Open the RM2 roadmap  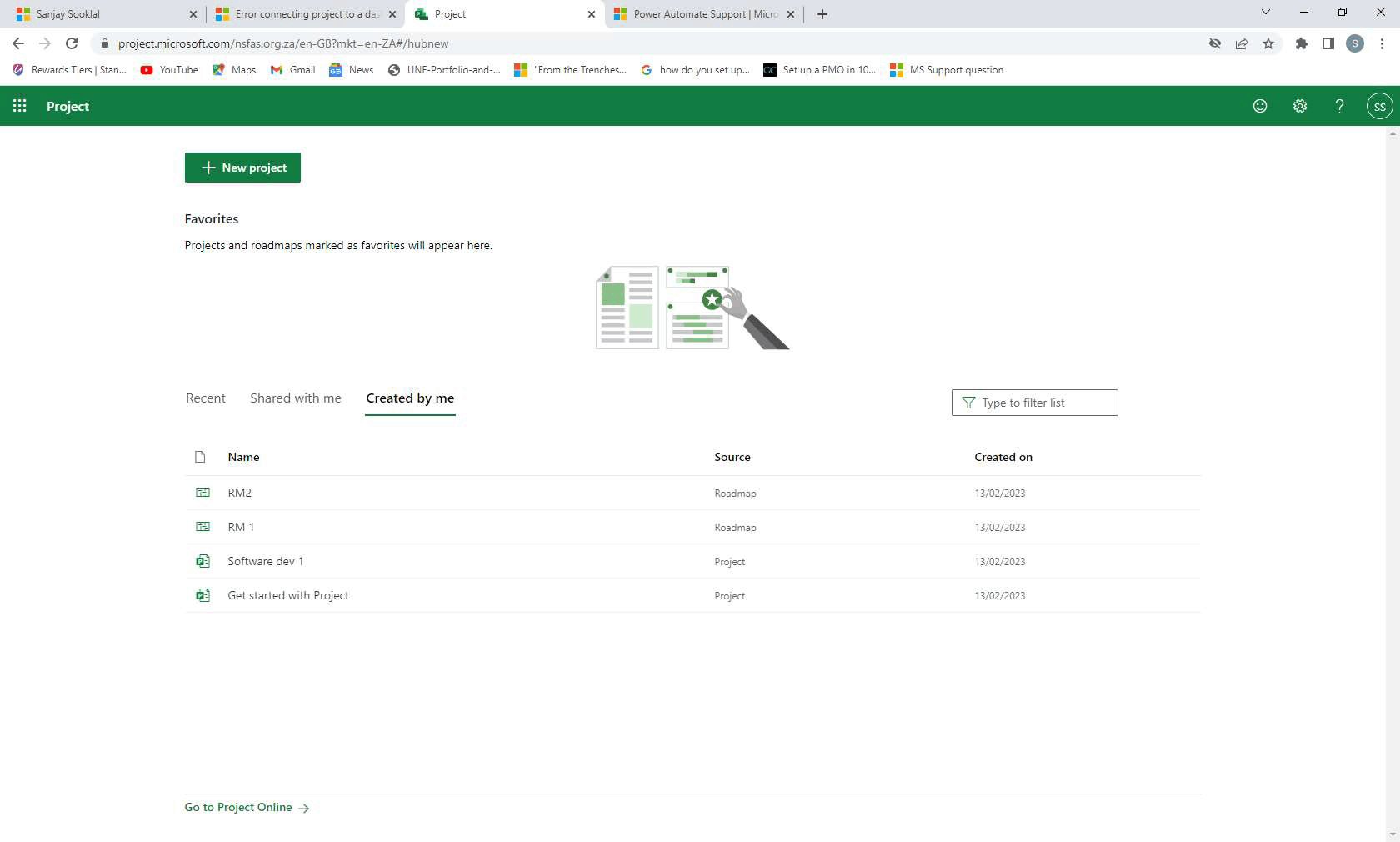[x=240, y=493]
